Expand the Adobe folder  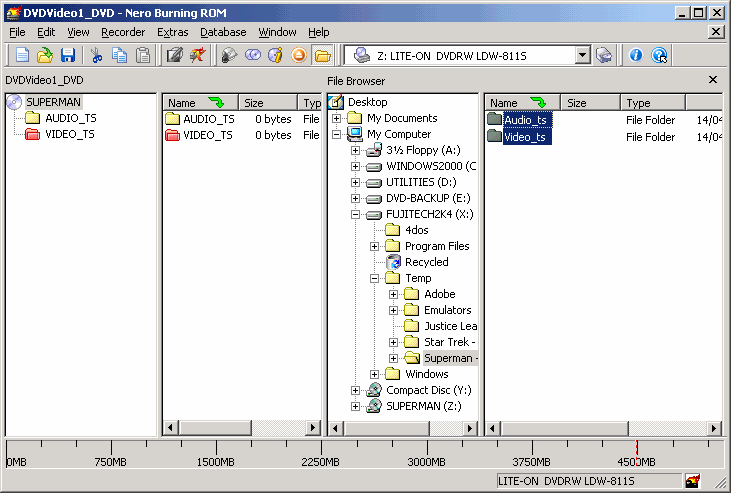pos(393,294)
